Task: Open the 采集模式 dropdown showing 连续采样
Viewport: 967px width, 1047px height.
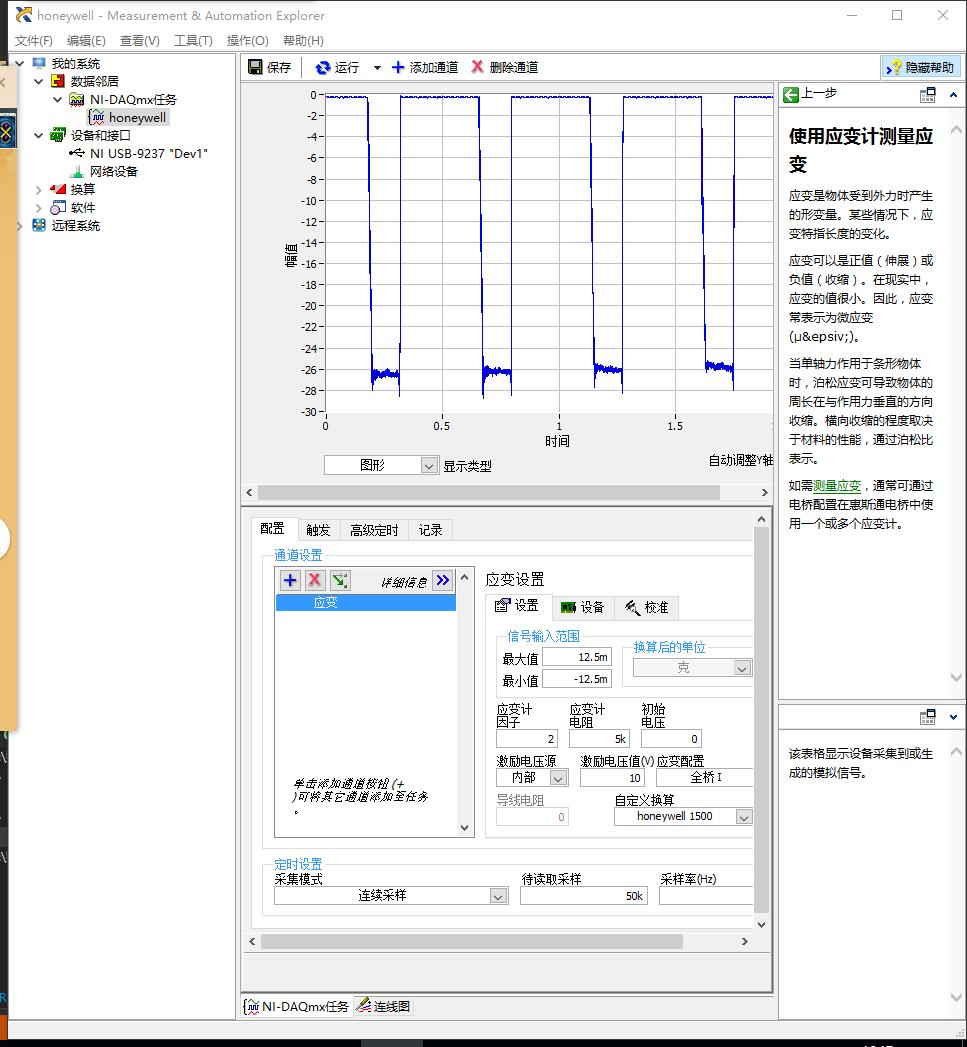Action: [391, 895]
